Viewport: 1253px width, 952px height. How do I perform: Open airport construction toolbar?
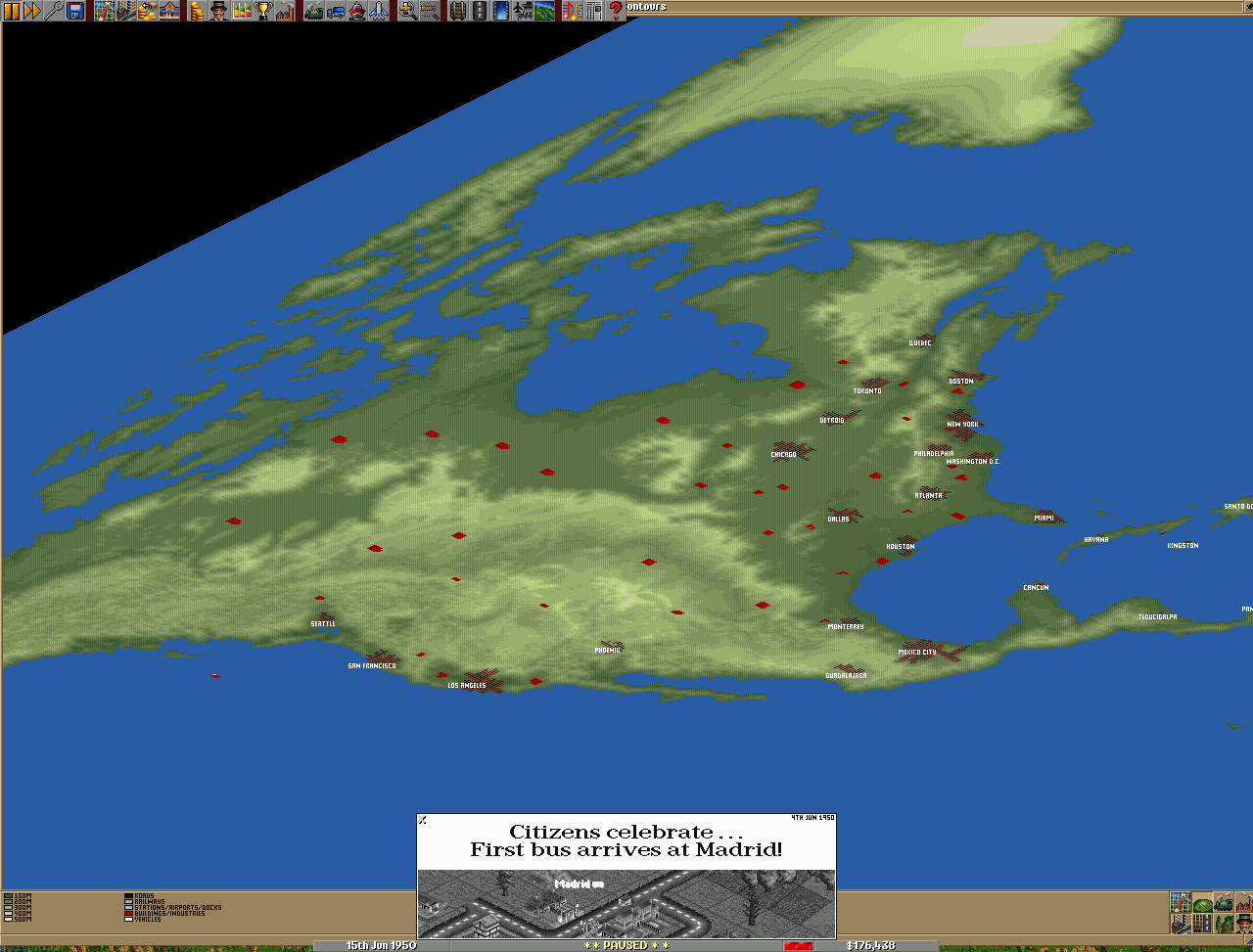point(523,11)
